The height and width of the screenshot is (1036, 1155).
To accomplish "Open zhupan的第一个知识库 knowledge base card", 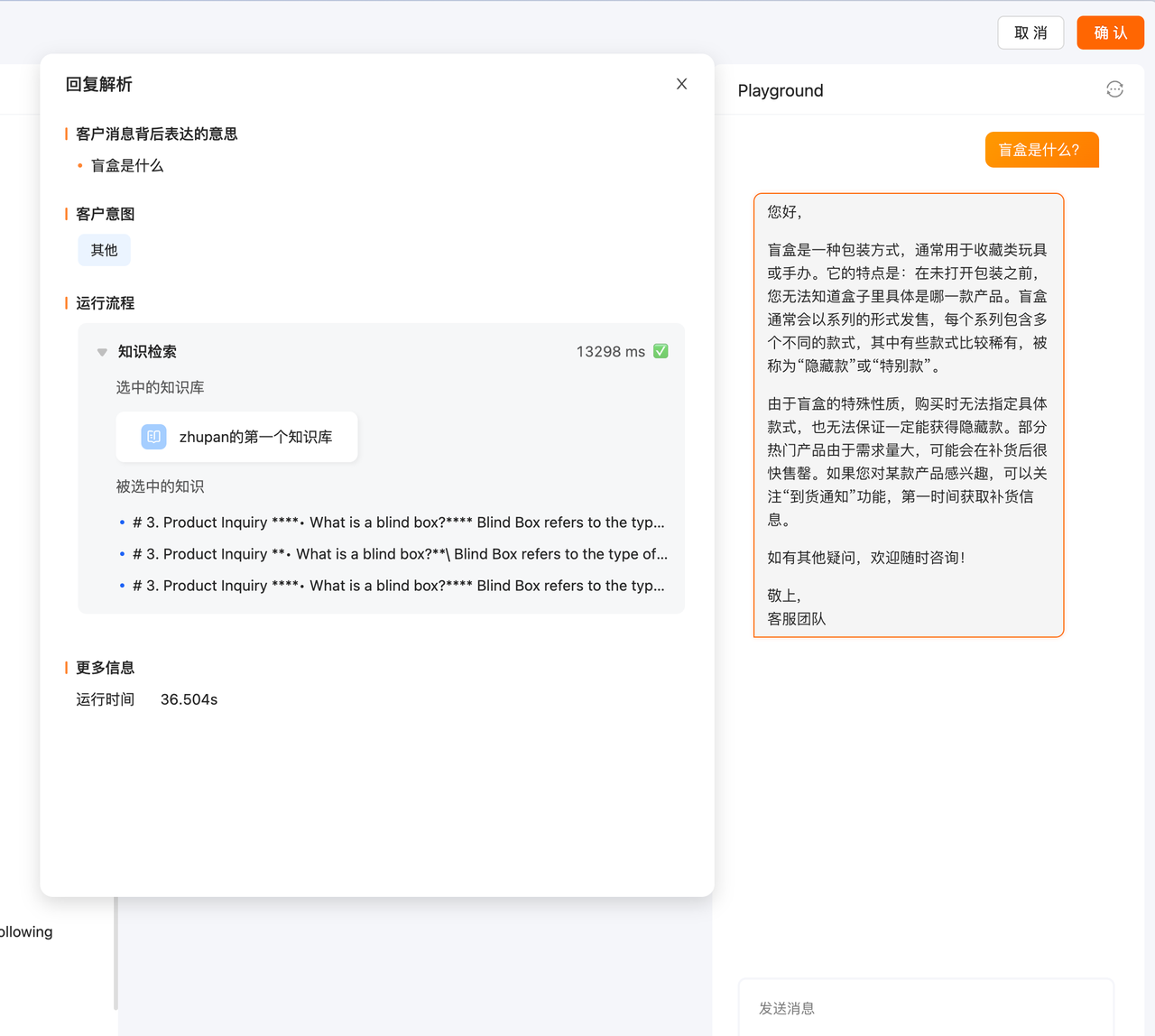I will [237, 437].
